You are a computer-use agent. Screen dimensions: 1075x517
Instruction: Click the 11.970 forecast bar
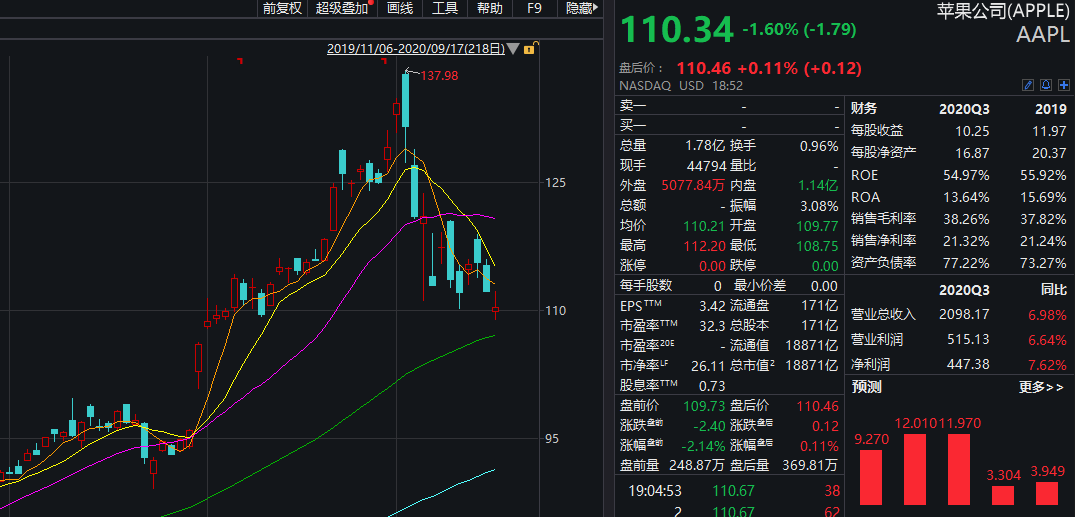click(x=960, y=470)
